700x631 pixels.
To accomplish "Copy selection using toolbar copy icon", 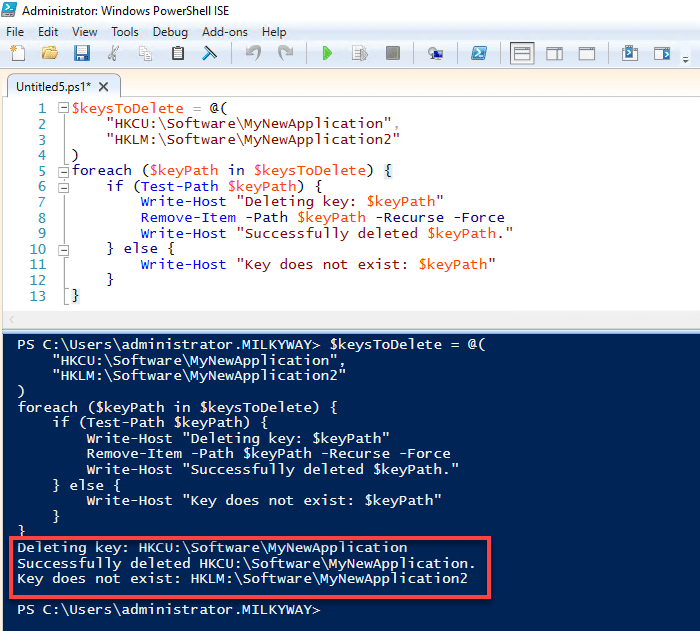I will tap(145, 54).
